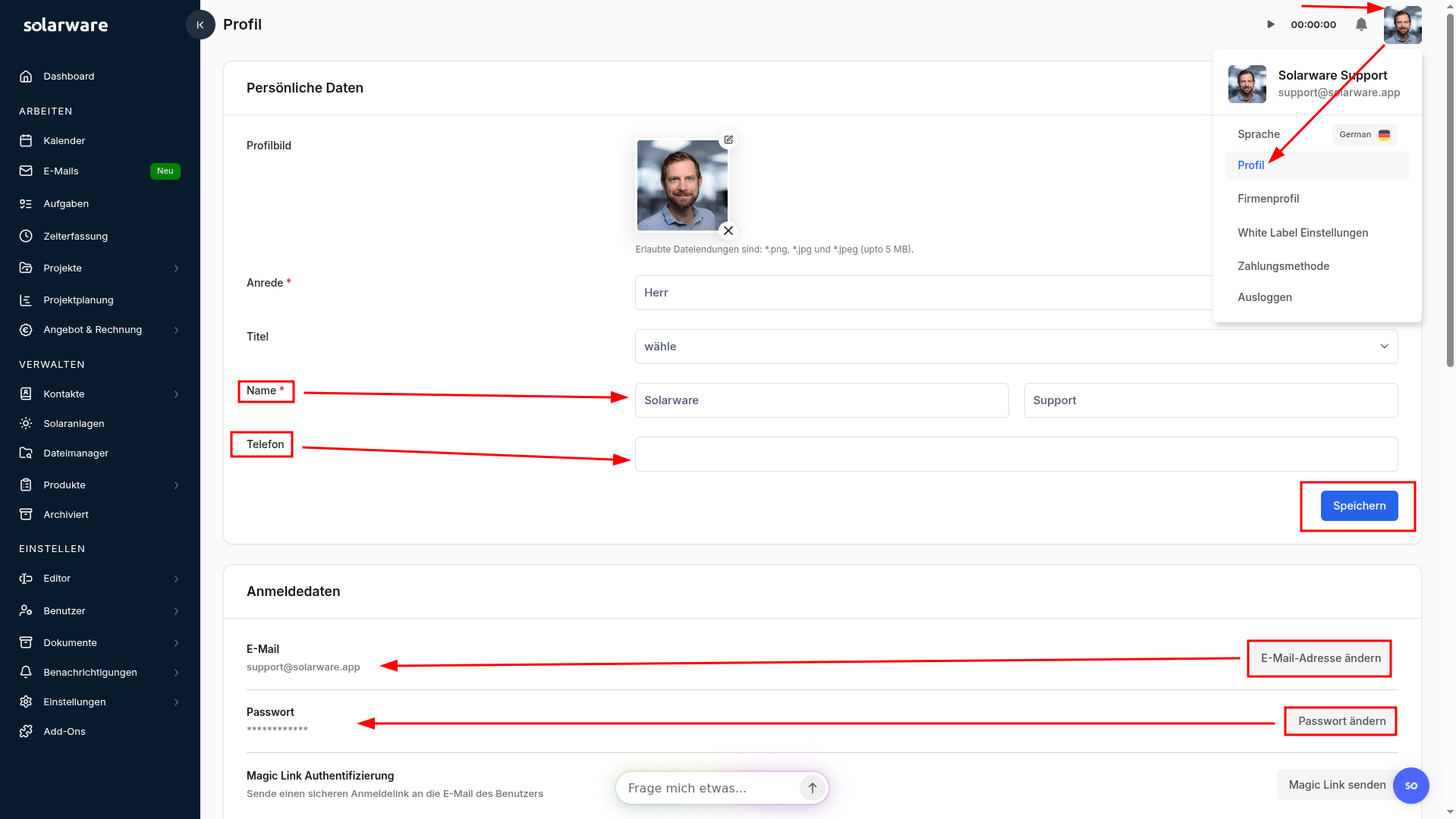Screen dimensions: 1456x819
Task: Open the Add-Ons puzzle icon
Action: click(x=26, y=732)
